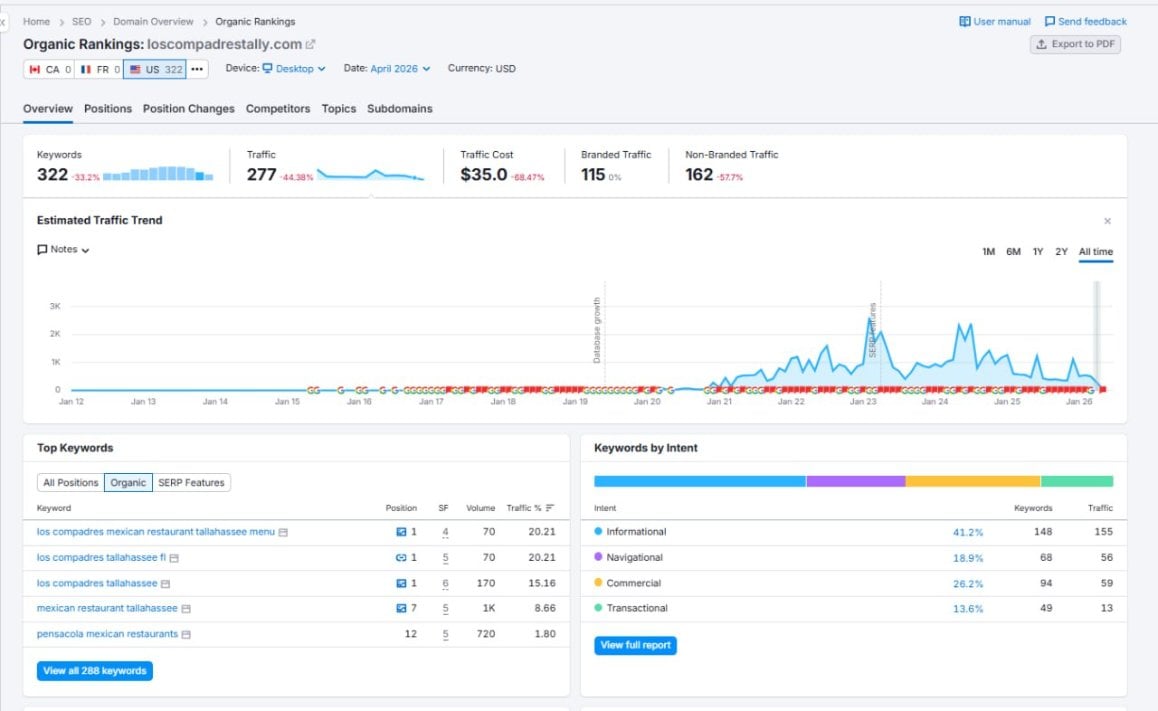Open the Topics tab
1158x711 pixels.
tap(339, 109)
